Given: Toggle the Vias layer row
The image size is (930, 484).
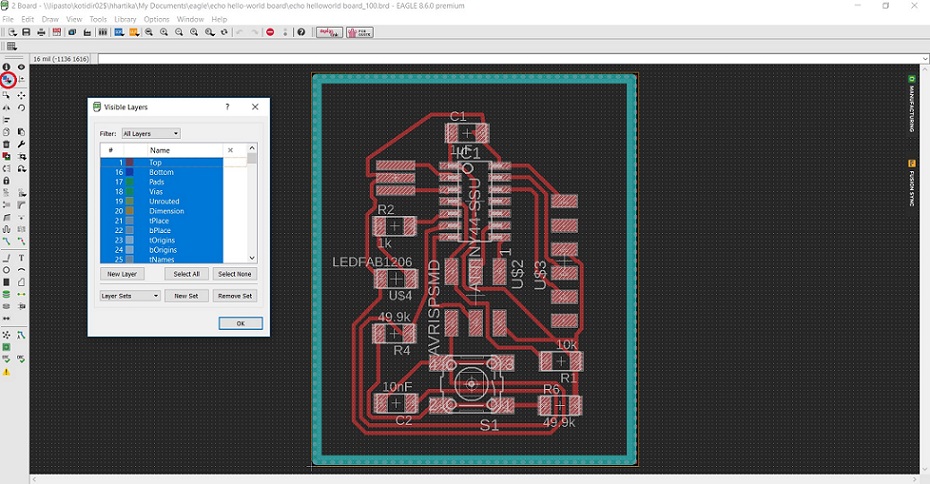Looking at the screenshot, I should point(161,192).
